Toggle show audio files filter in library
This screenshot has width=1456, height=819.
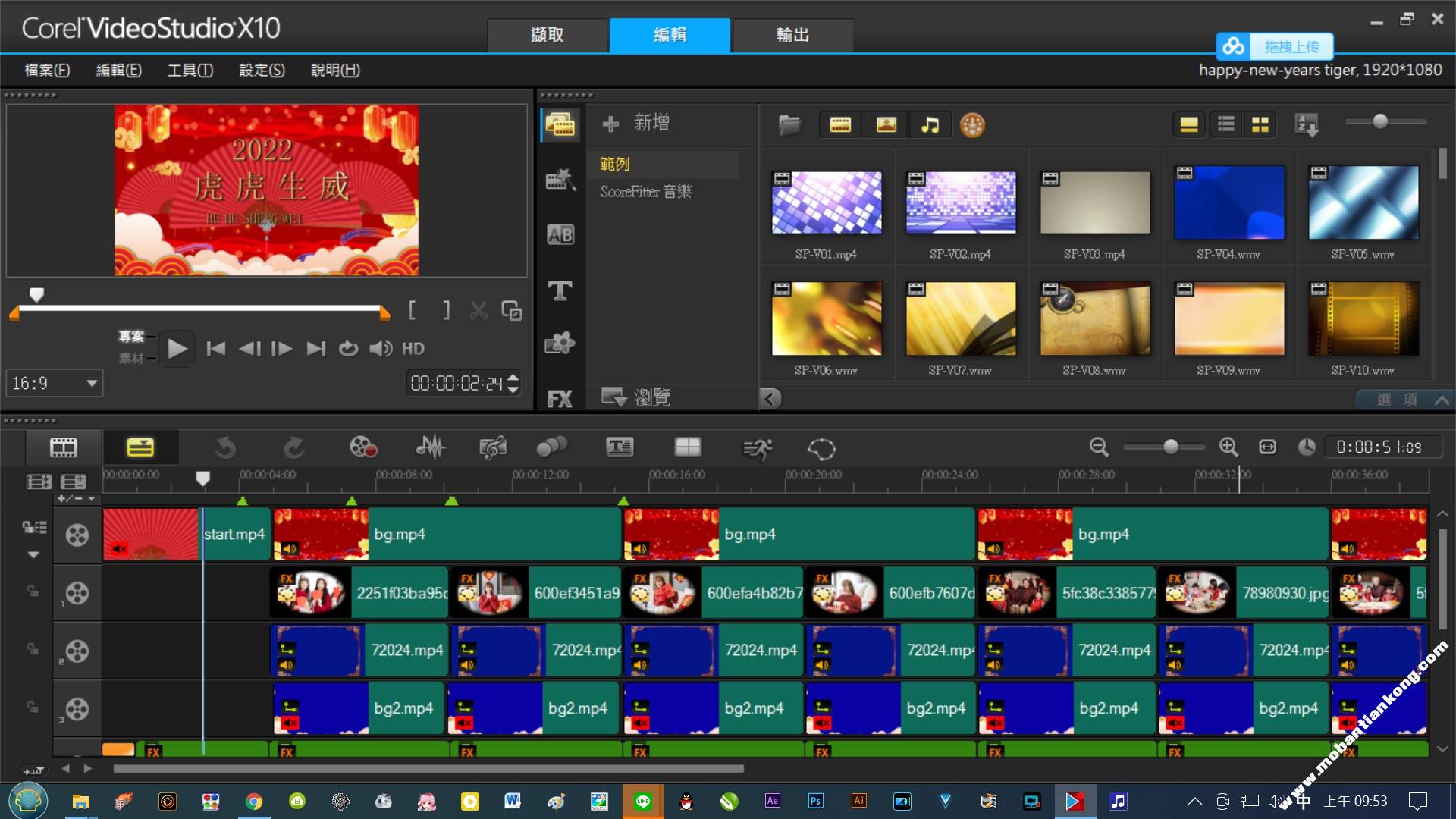pos(930,124)
